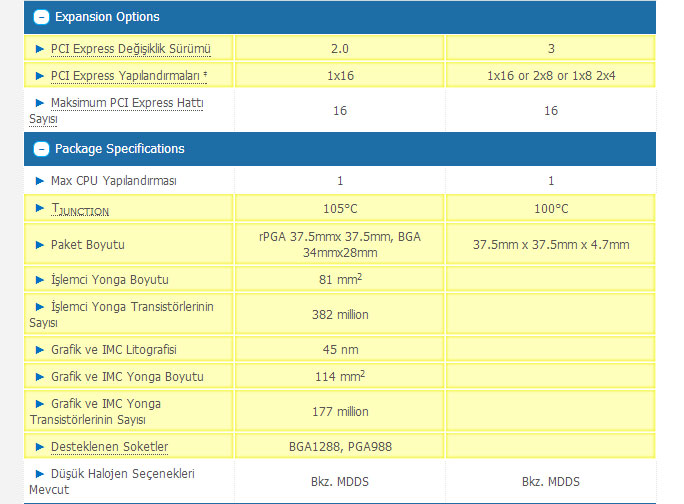Click Bkz. MDDS in the first processor column

340,482
